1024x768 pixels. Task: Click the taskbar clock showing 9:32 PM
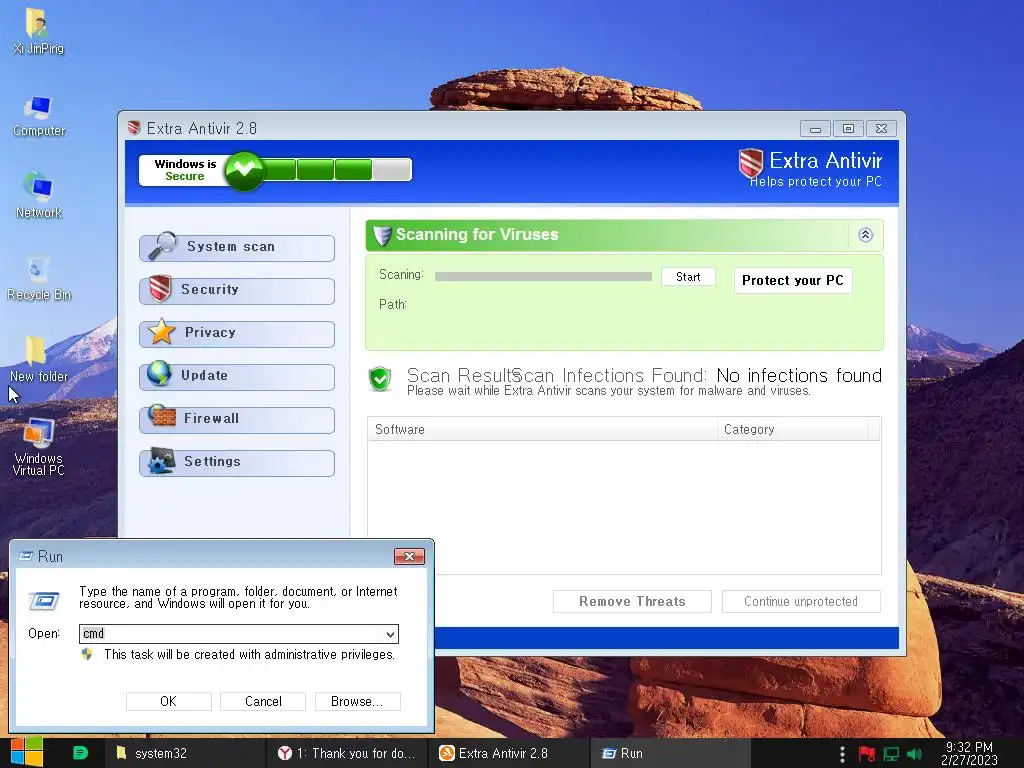point(969,754)
